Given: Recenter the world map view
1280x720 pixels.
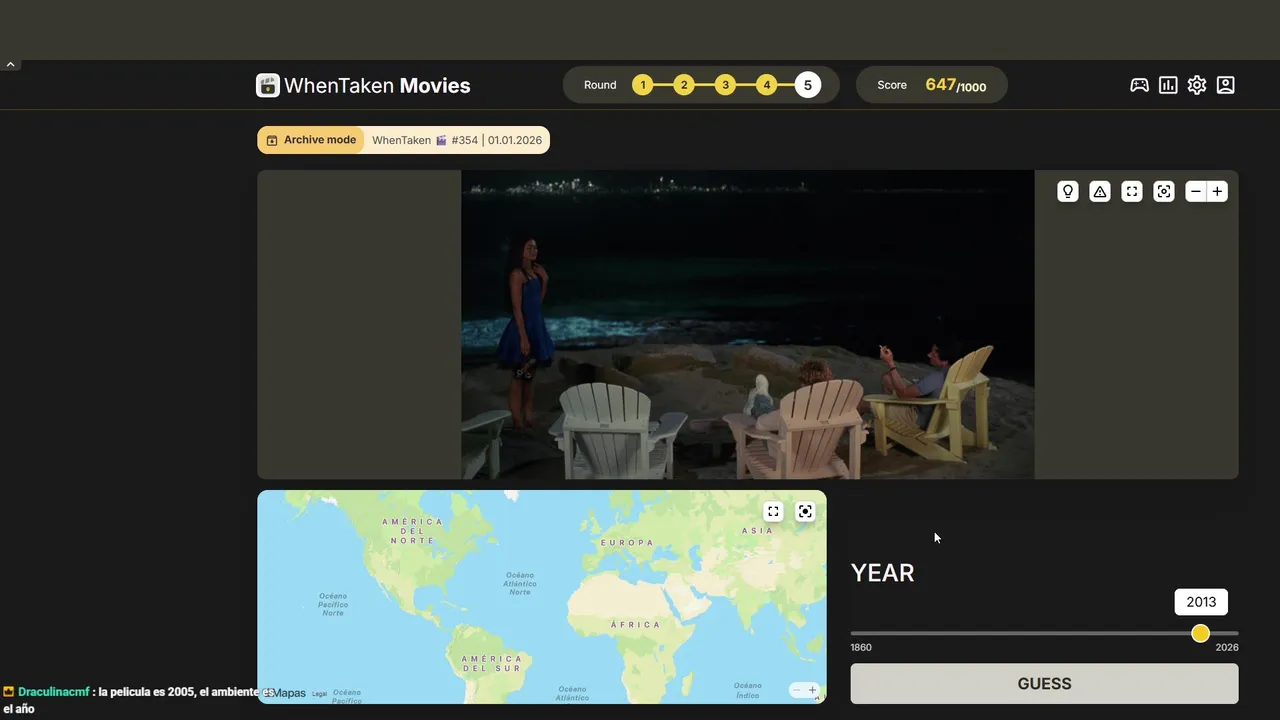Looking at the screenshot, I should [x=805, y=511].
